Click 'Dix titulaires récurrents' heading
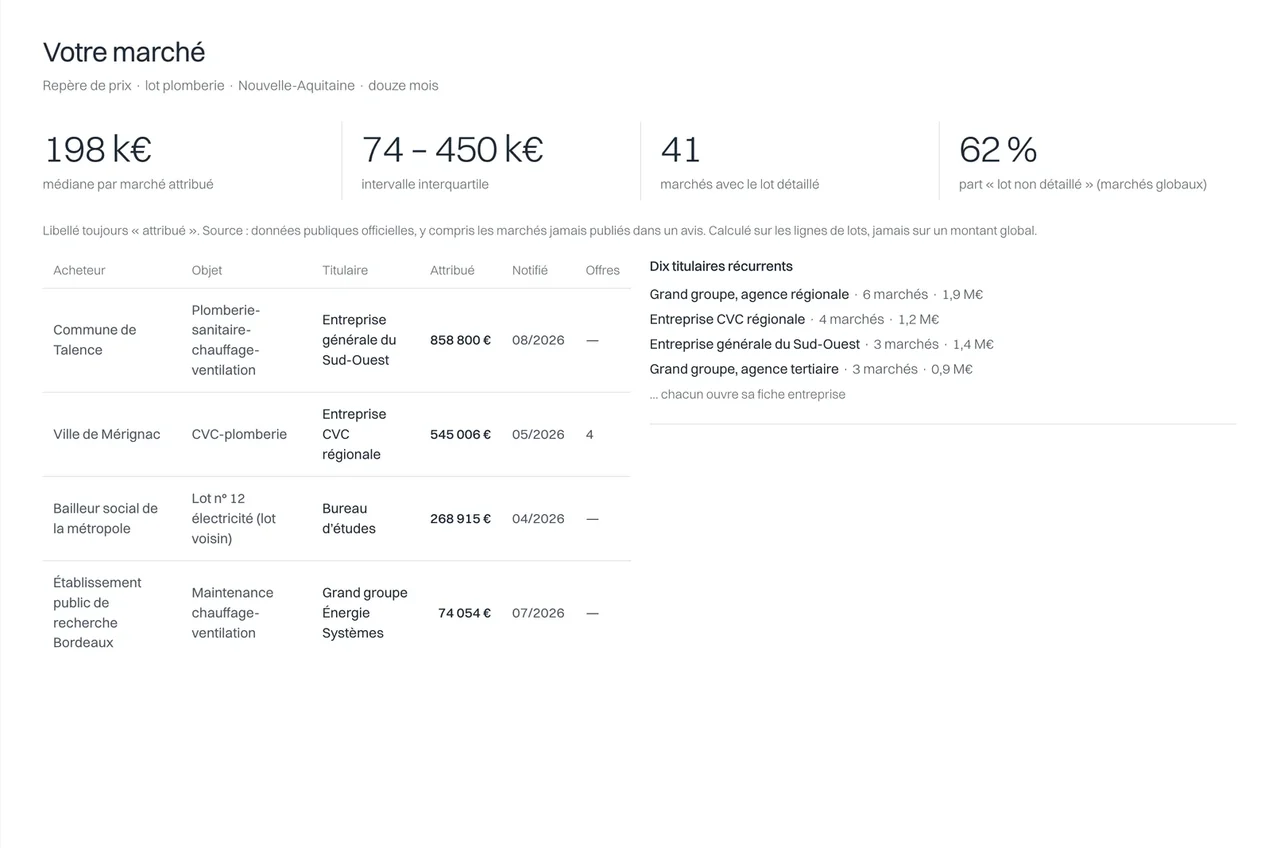 [x=721, y=266]
